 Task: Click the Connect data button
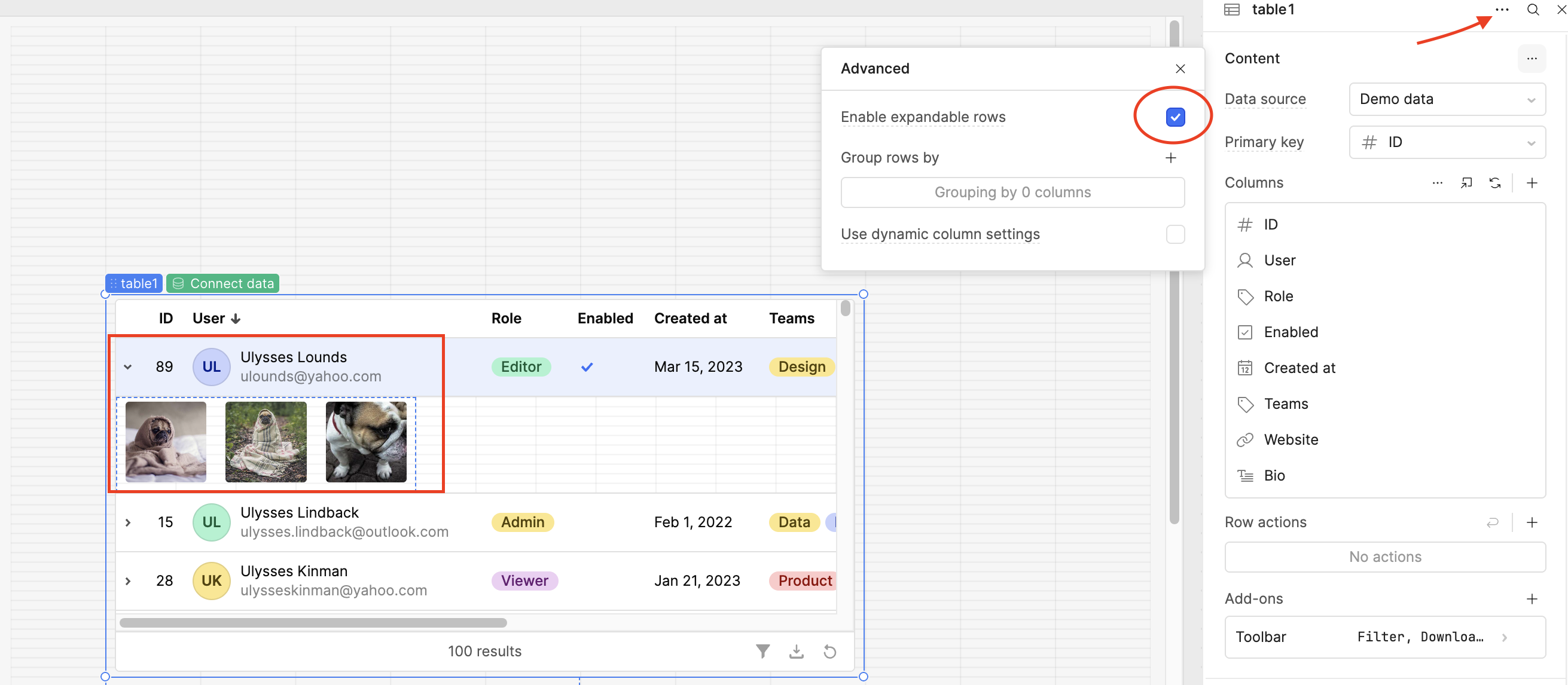[x=223, y=283]
